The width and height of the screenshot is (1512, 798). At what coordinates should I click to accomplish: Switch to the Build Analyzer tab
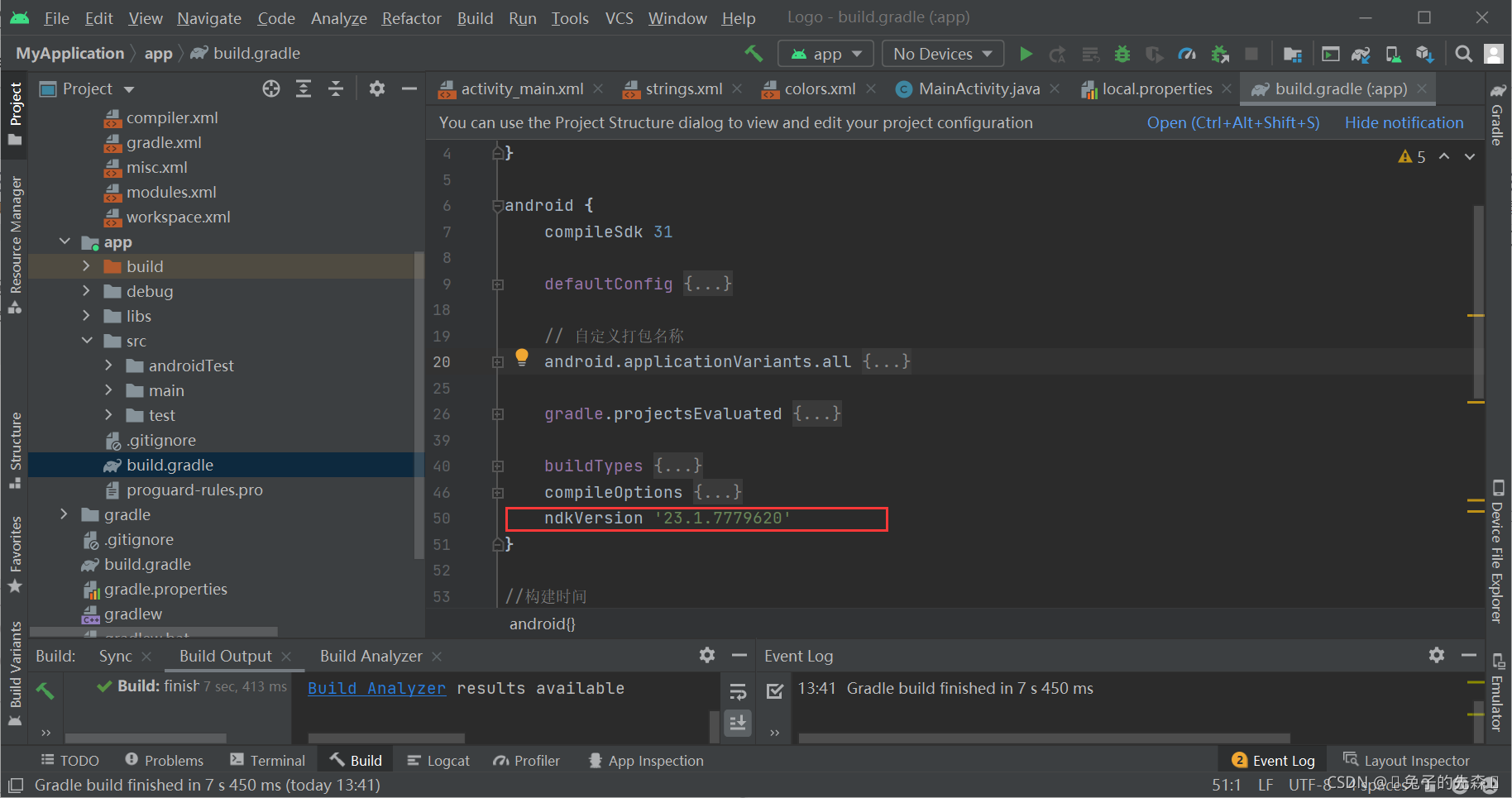(371, 656)
